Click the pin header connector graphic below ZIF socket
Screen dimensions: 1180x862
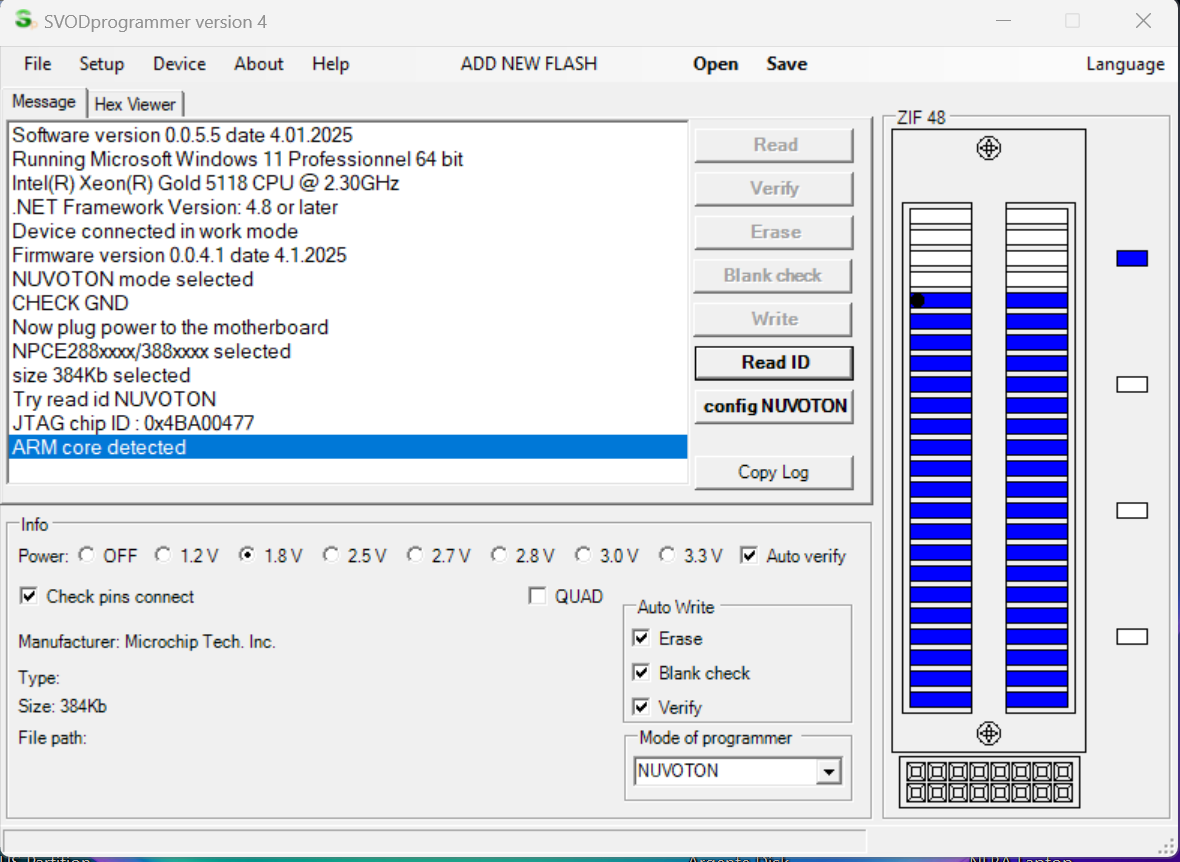point(988,783)
